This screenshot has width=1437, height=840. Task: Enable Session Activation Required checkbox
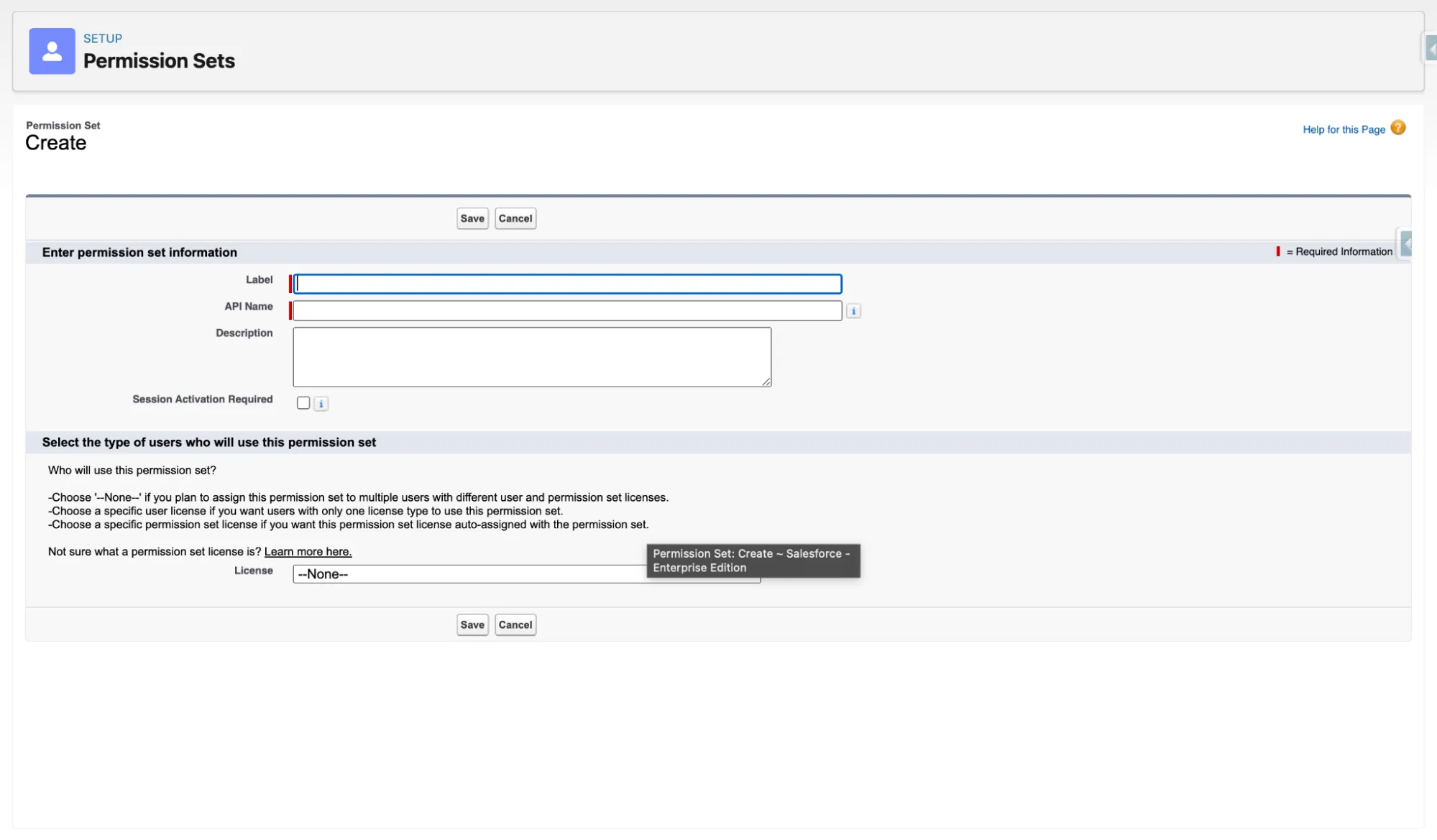pyautogui.click(x=303, y=403)
